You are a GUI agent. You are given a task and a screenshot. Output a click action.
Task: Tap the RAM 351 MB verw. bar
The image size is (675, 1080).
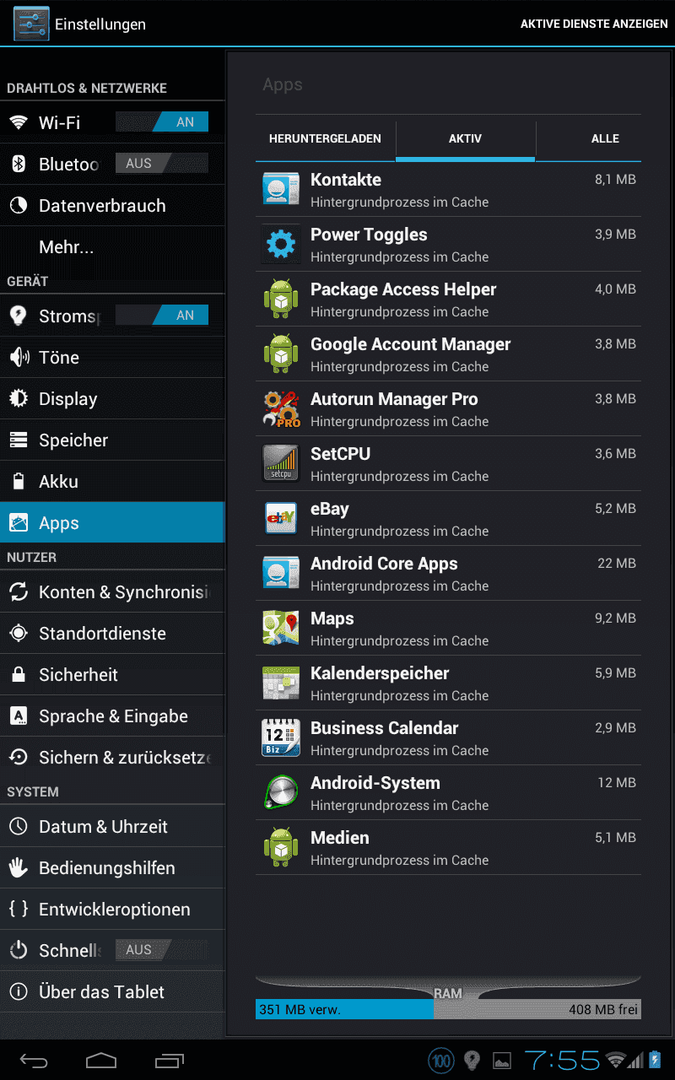pyautogui.click(x=344, y=1010)
